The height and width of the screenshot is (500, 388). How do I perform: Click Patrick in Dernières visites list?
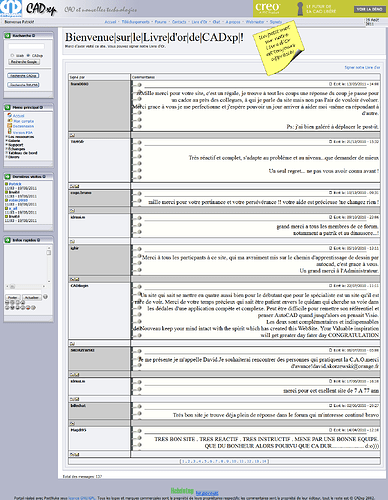pos(15,184)
